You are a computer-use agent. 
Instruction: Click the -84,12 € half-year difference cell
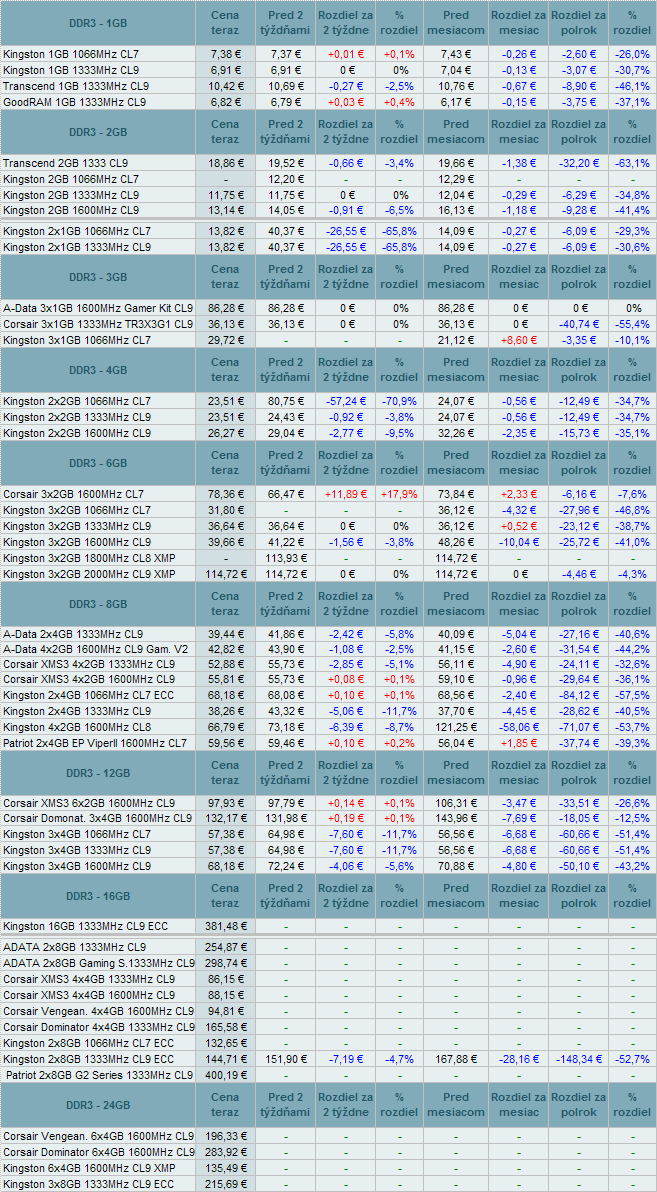(x=578, y=696)
